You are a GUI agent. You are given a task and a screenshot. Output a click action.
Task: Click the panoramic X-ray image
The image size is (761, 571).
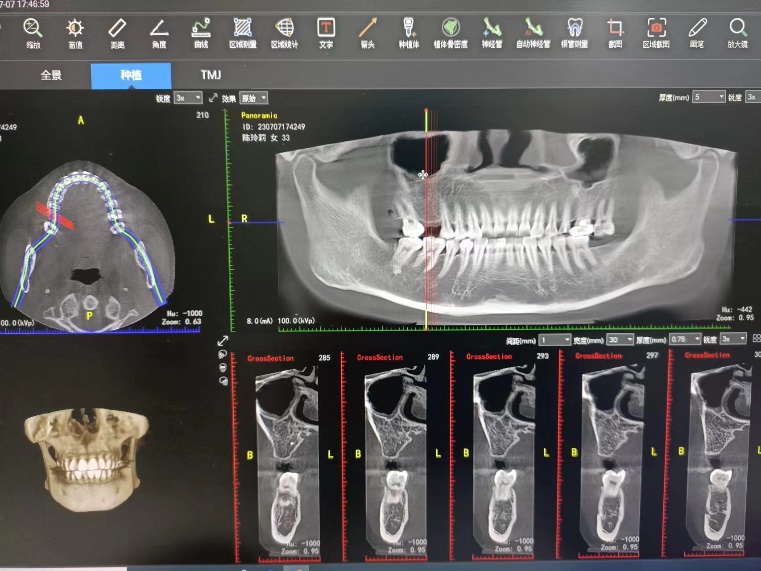pos(505,228)
